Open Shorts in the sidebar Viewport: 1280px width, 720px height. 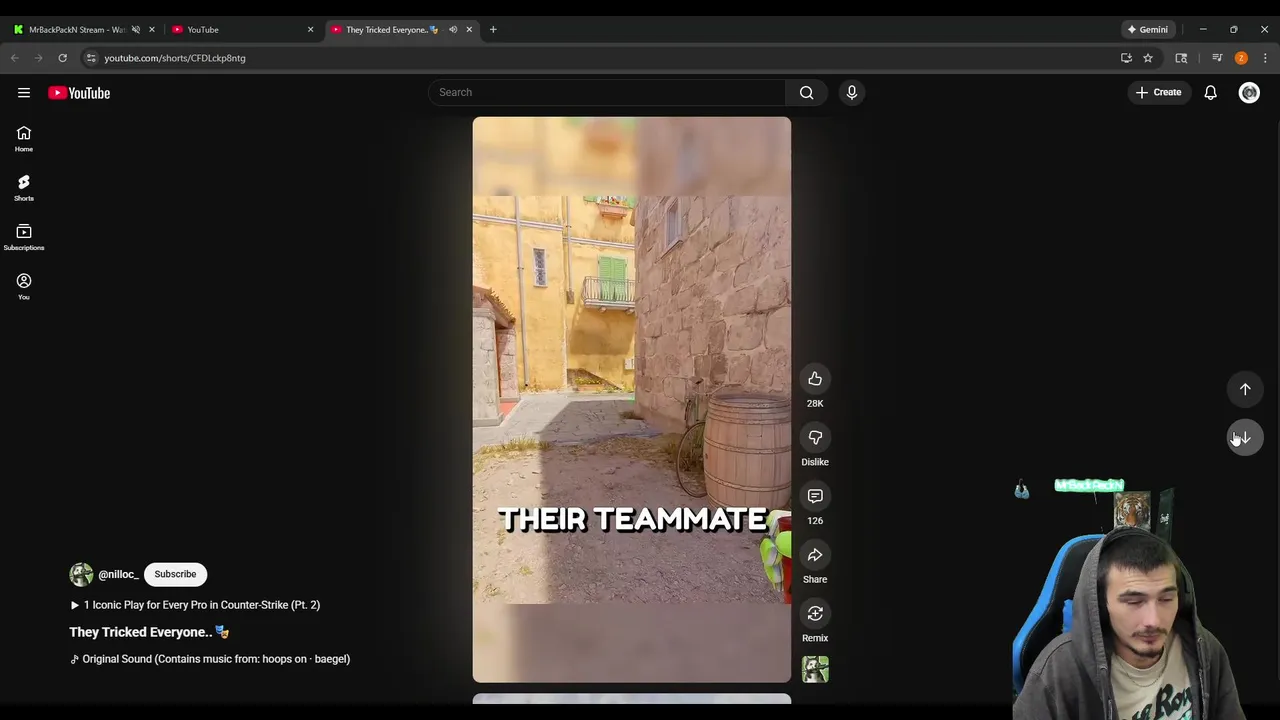[x=24, y=188]
